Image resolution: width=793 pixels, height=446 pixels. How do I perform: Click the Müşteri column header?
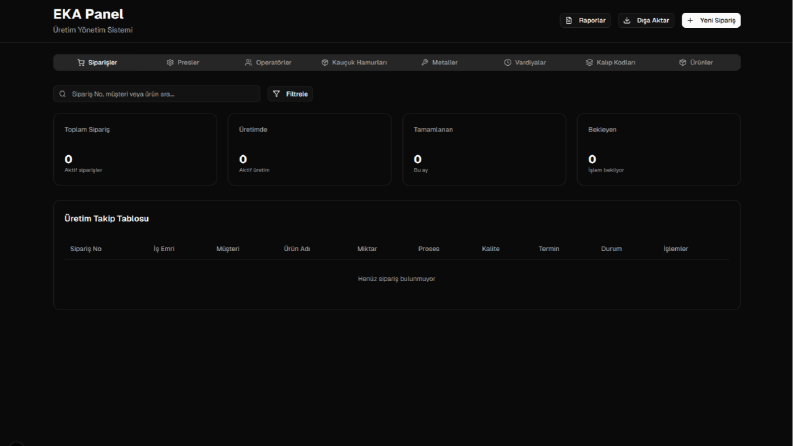(228, 249)
